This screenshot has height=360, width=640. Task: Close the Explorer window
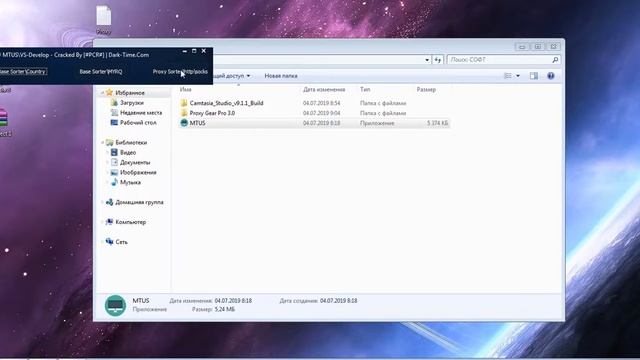coord(553,47)
